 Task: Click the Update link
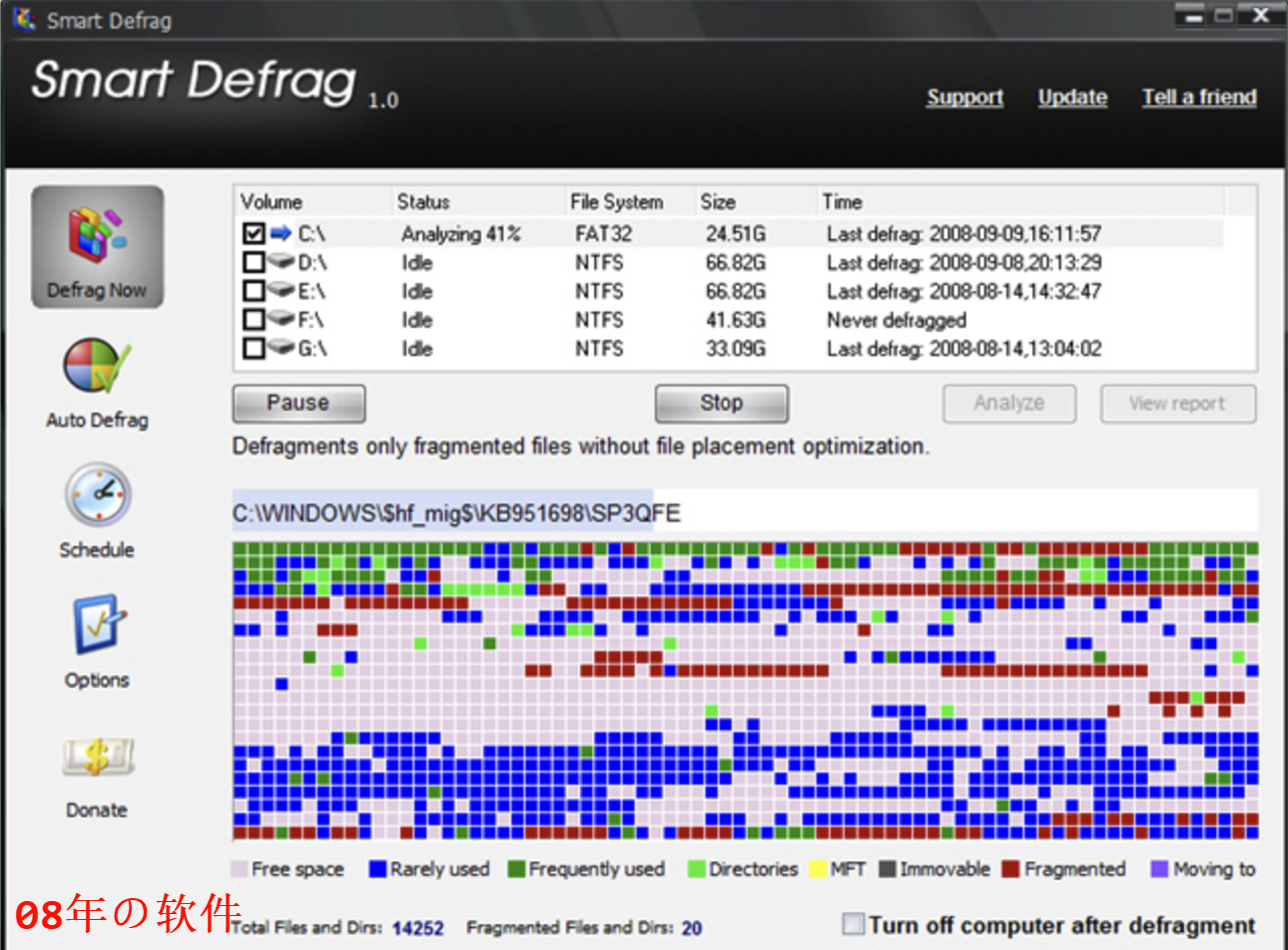1071,97
